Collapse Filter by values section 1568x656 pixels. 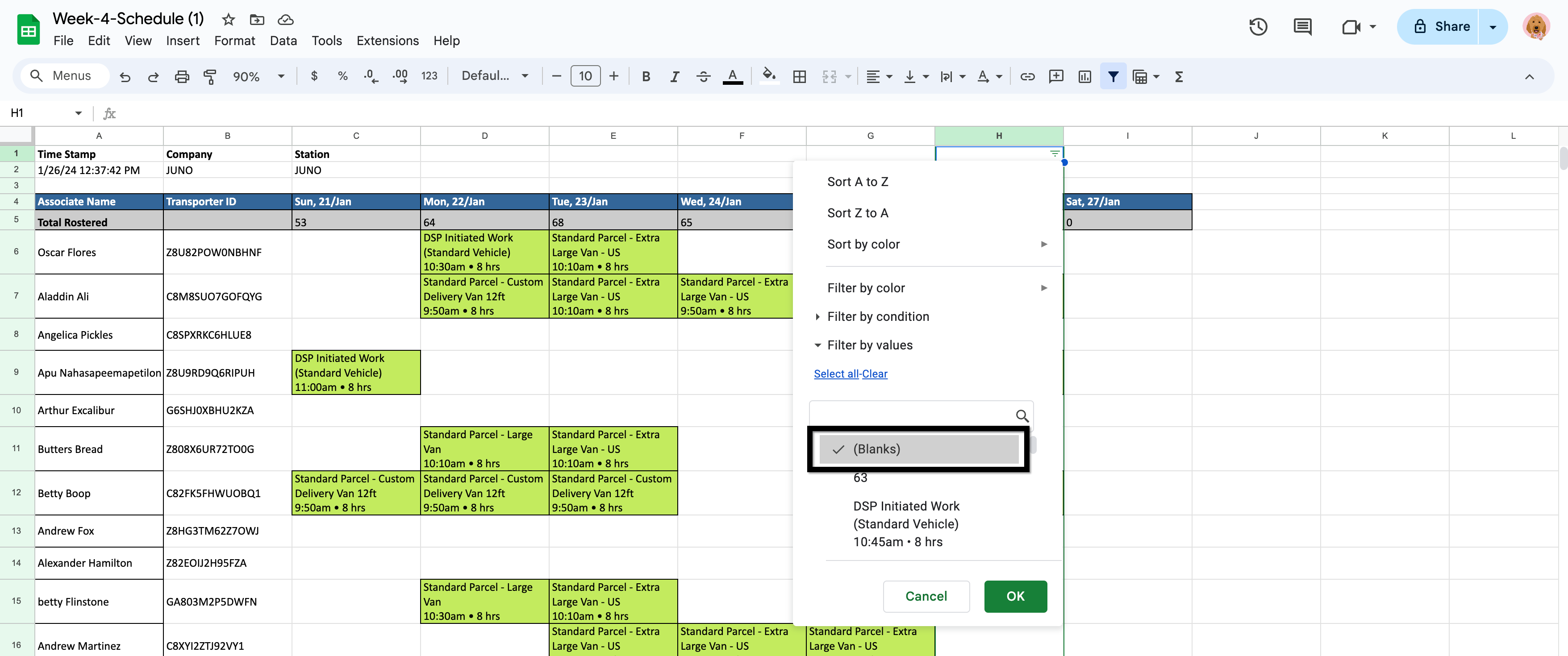pyautogui.click(x=869, y=345)
